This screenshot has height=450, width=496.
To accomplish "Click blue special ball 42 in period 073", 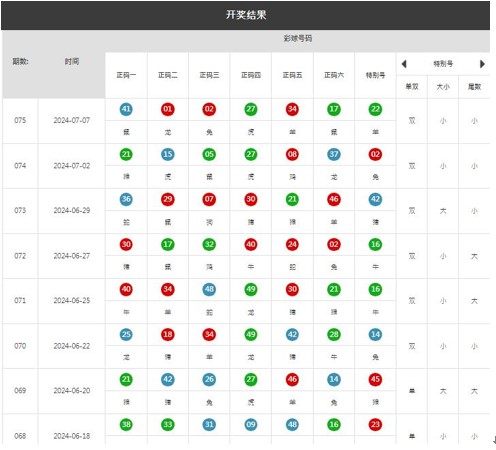I will (375, 199).
